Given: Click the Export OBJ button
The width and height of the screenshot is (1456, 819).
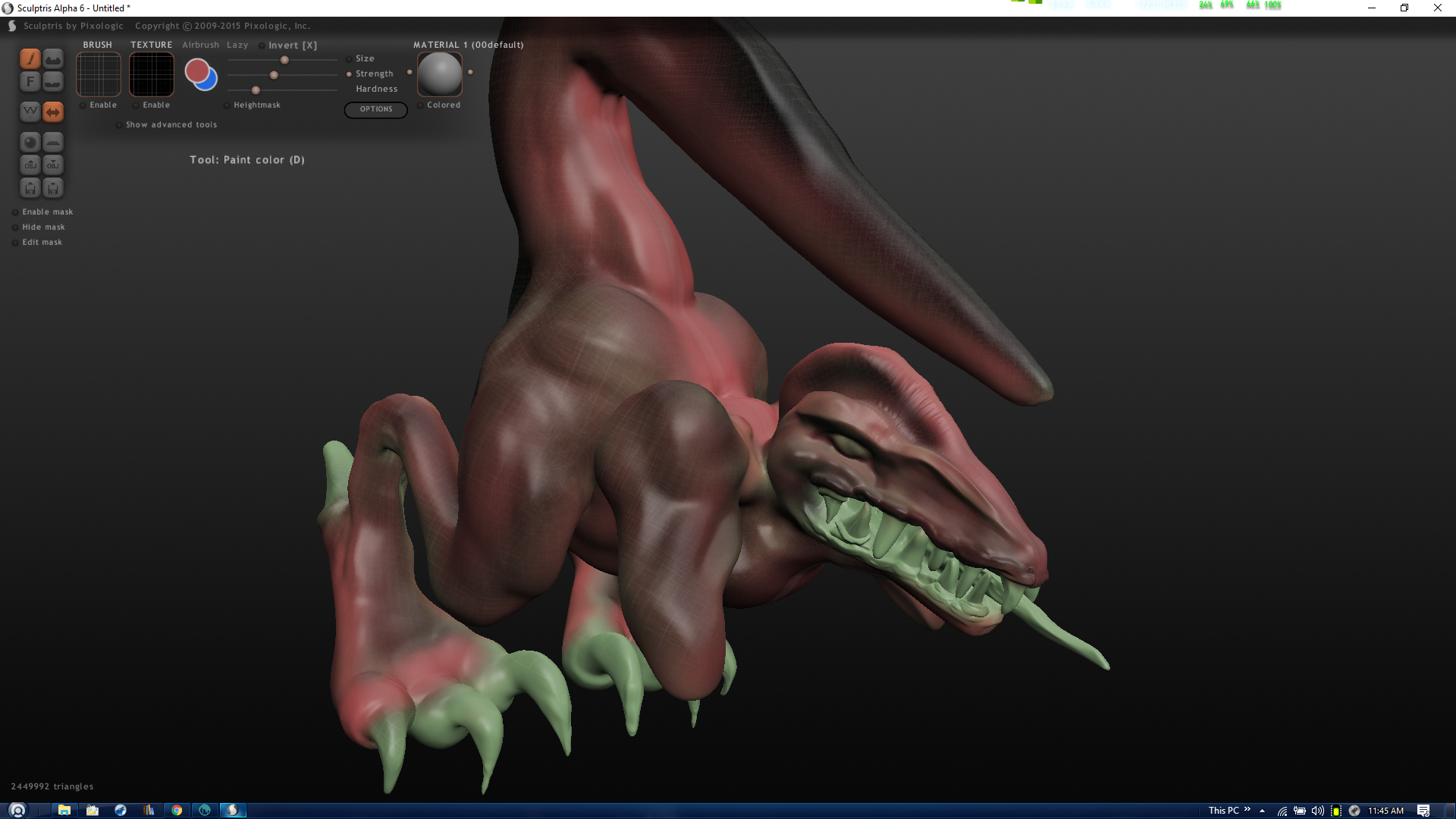Looking at the screenshot, I should [53, 165].
